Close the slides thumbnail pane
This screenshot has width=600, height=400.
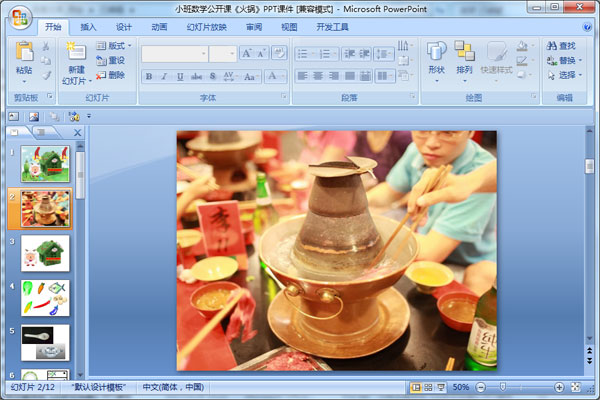[x=77, y=133]
